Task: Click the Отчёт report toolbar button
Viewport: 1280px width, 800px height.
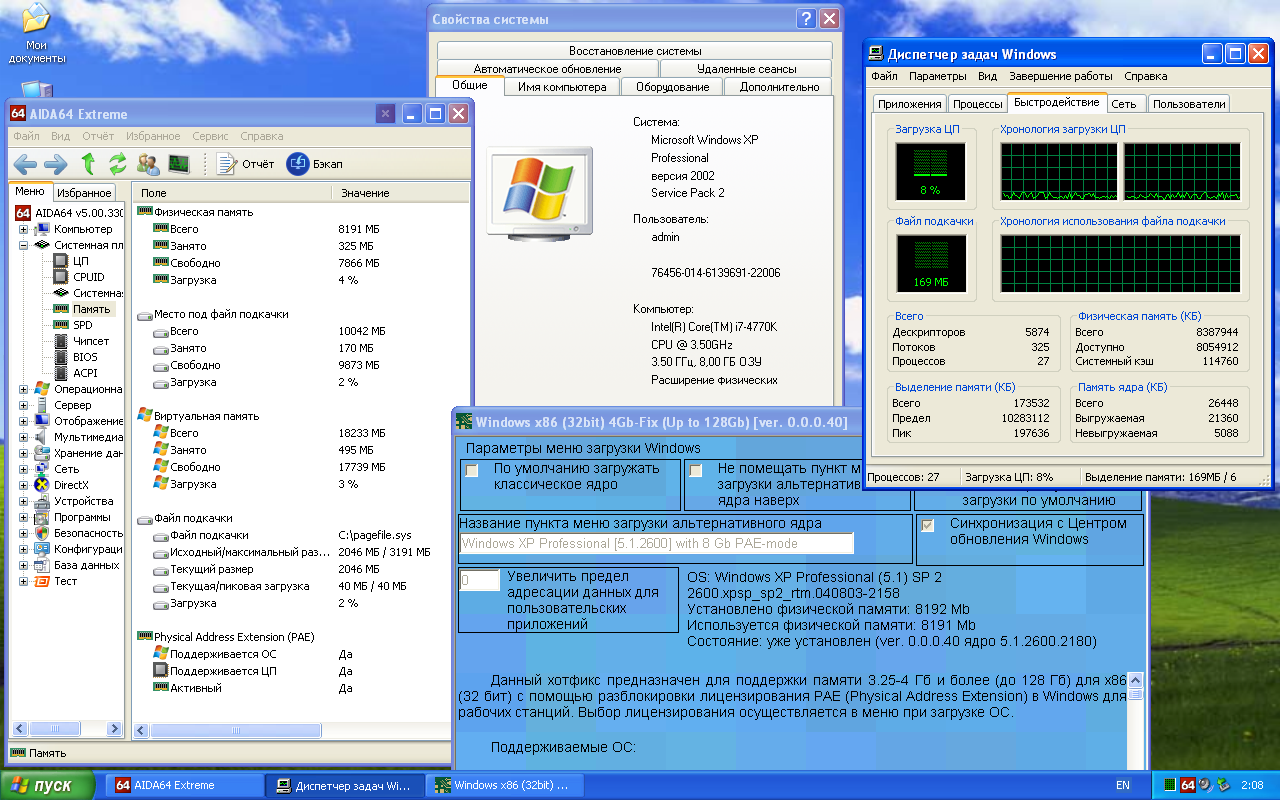Action: point(245,164)
